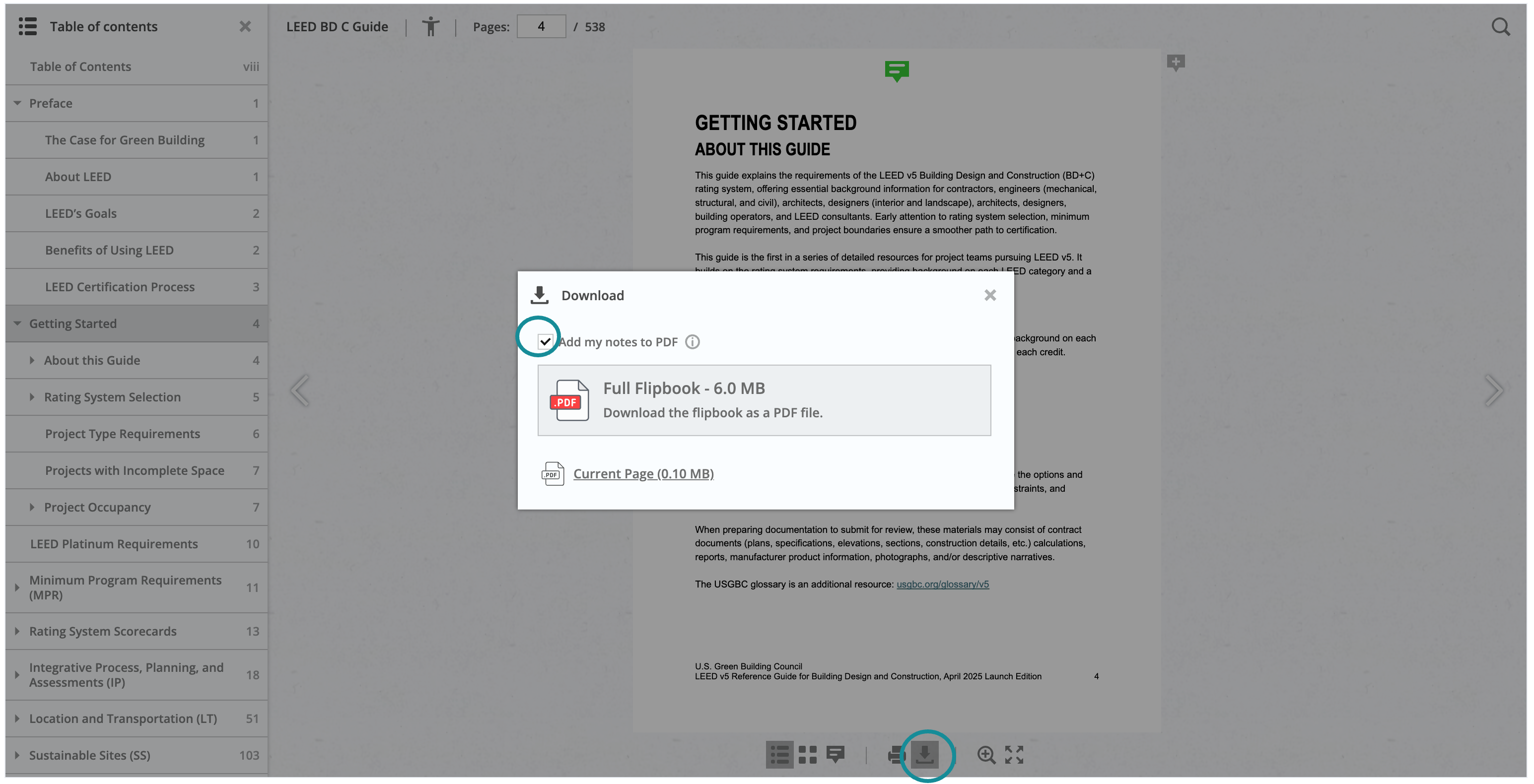Go to Benefits of Using LEED

point(137,250)
